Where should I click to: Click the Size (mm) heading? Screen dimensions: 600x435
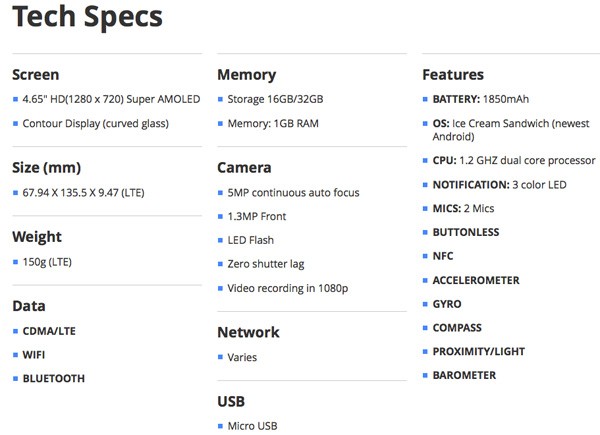[x=47, y=168]
